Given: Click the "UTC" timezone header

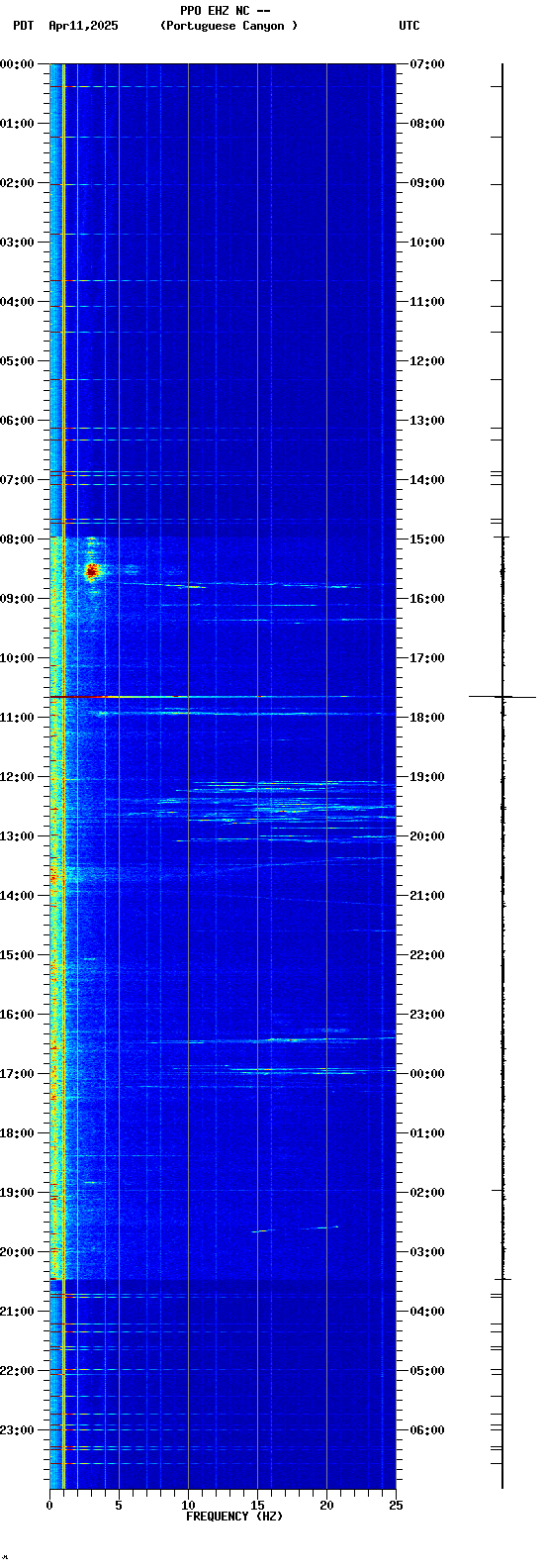Looking at the screenshot, I should click(x=409, y=26).
